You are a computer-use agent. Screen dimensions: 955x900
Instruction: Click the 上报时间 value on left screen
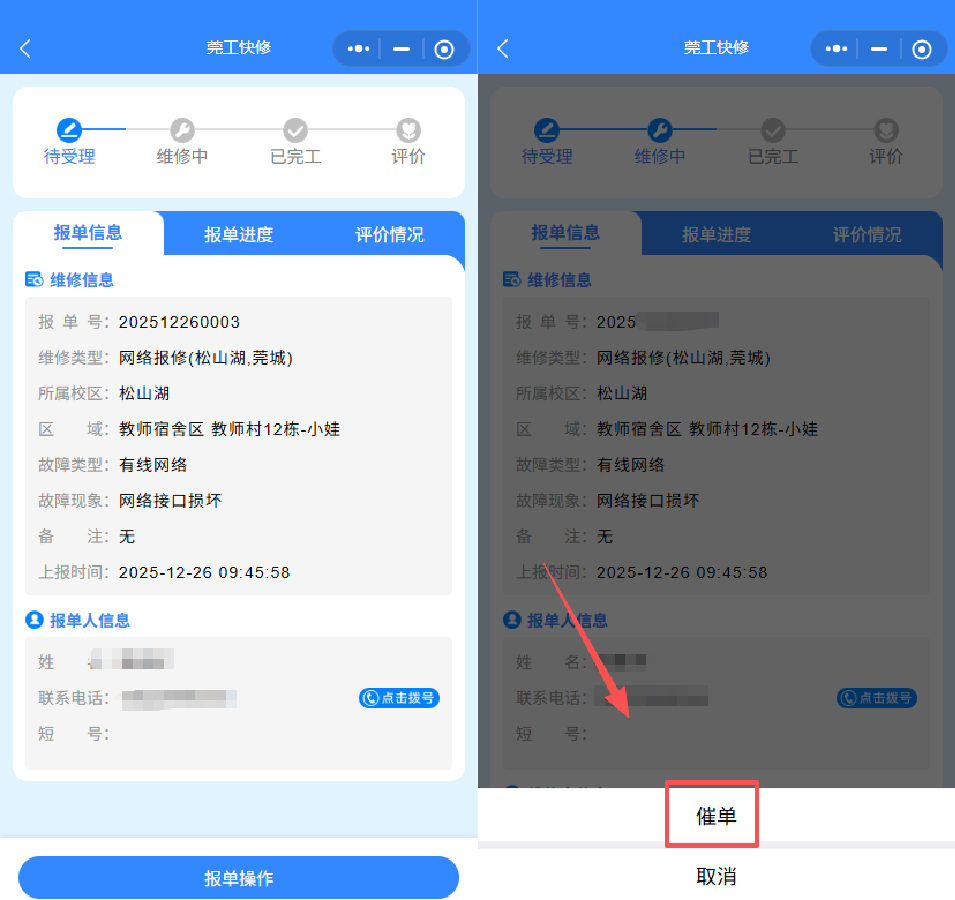click(204, 573)
